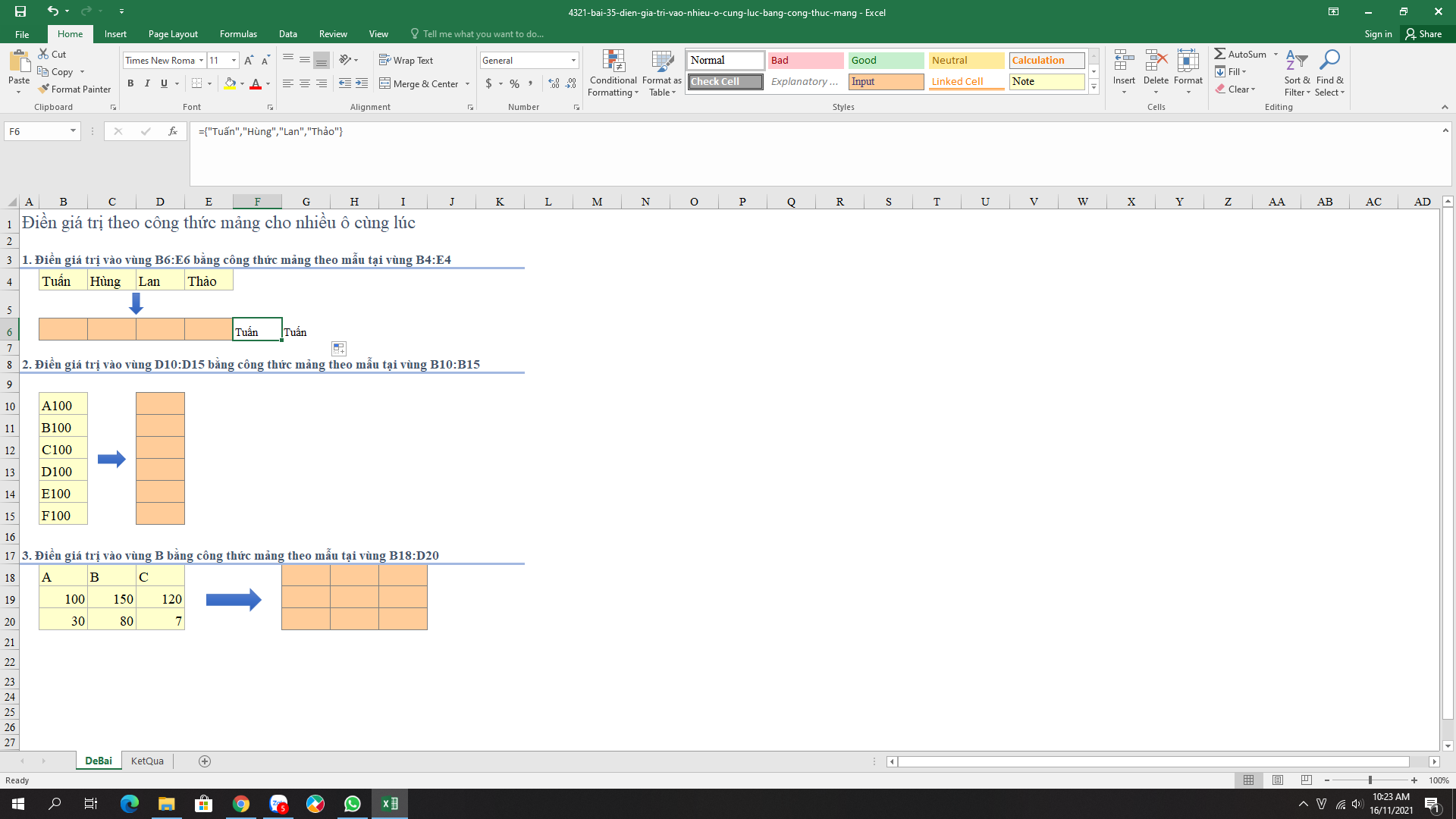The height and width of the screenshot is (819, 1456).
Task: Open the Formulas ribbon tab
Action: tap(238, 34)
